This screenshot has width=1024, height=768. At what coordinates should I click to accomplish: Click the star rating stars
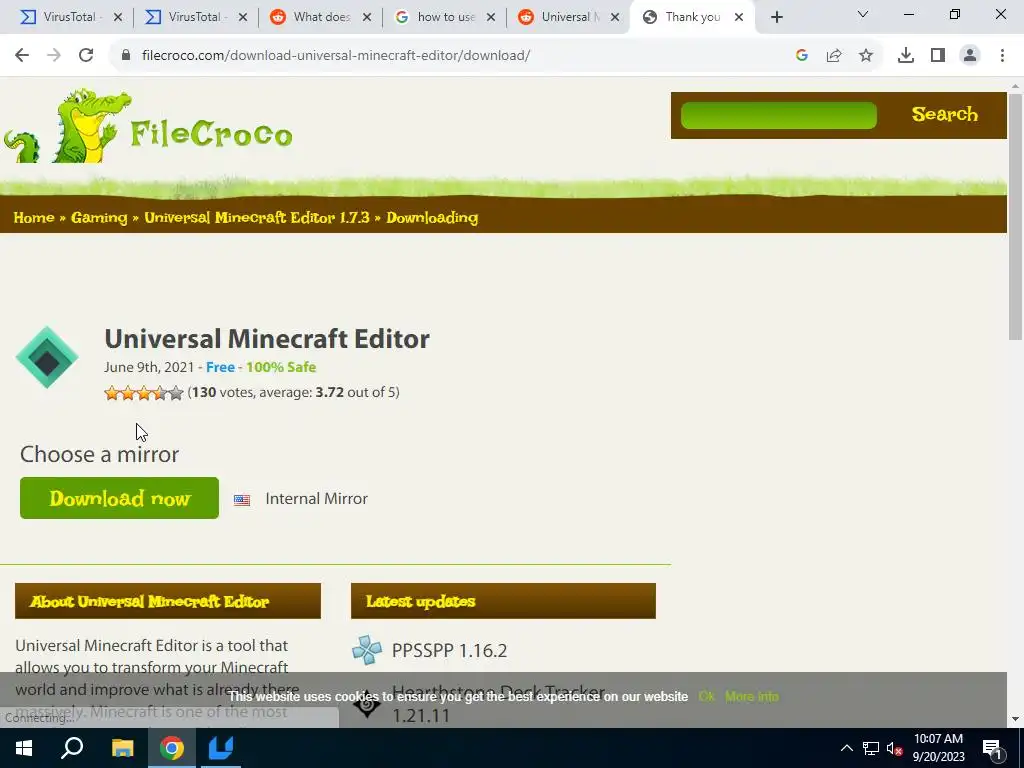[x=144, y=392]
